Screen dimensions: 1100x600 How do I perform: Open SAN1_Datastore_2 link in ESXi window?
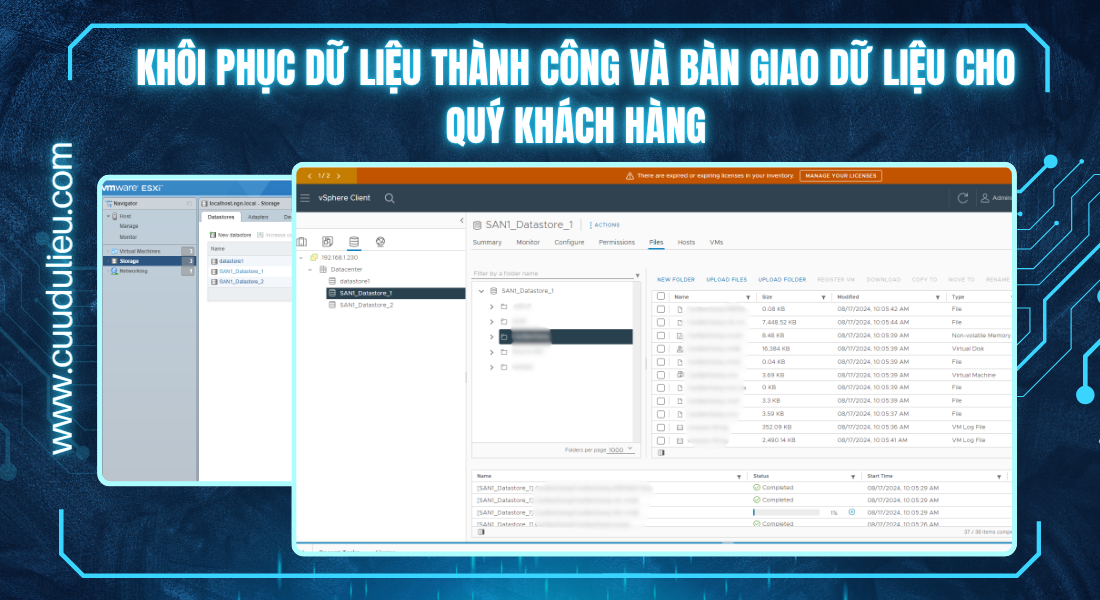click(x=241, y=281)
